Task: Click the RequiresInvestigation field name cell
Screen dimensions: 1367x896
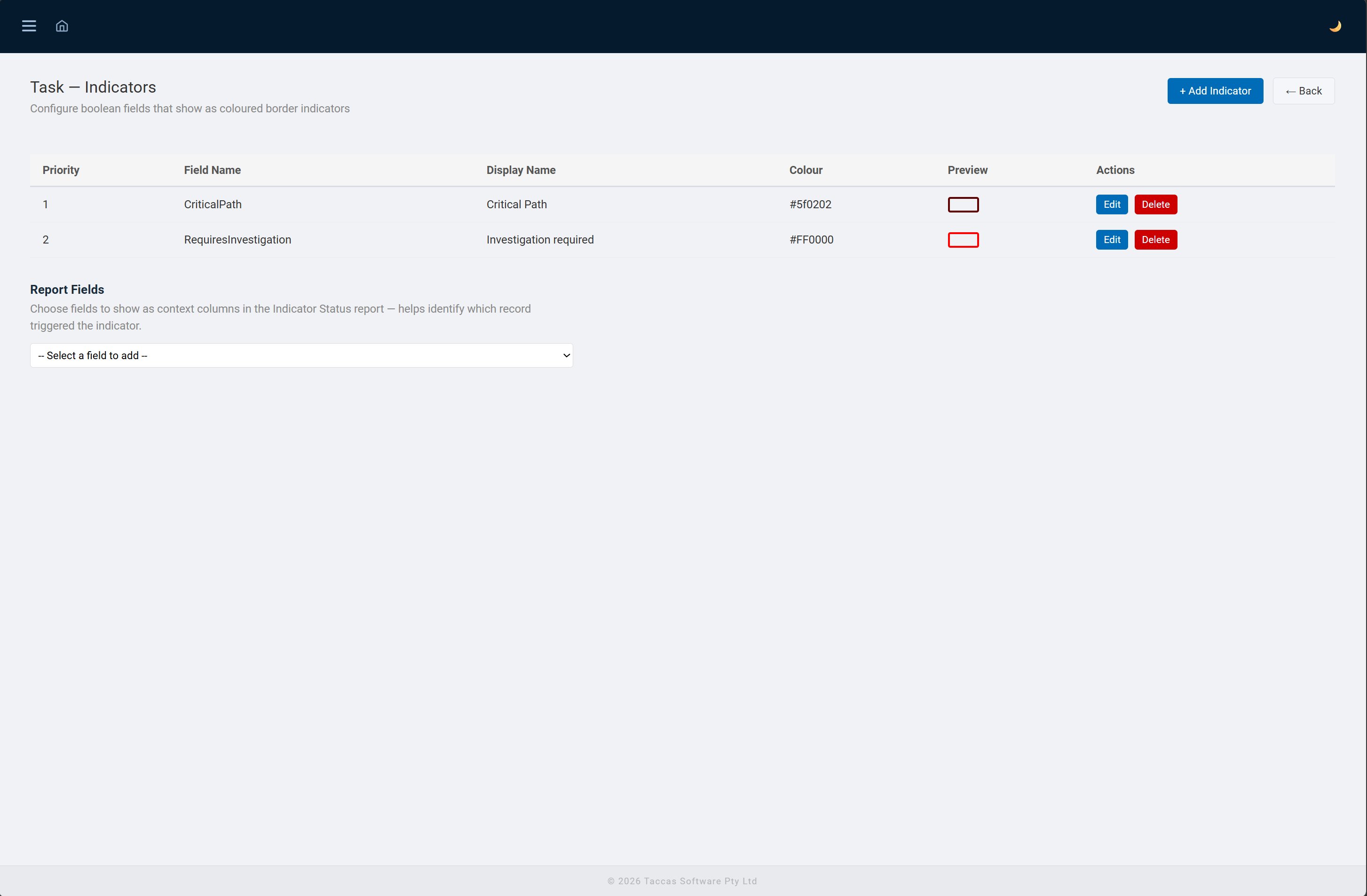Action: point(237,239)
